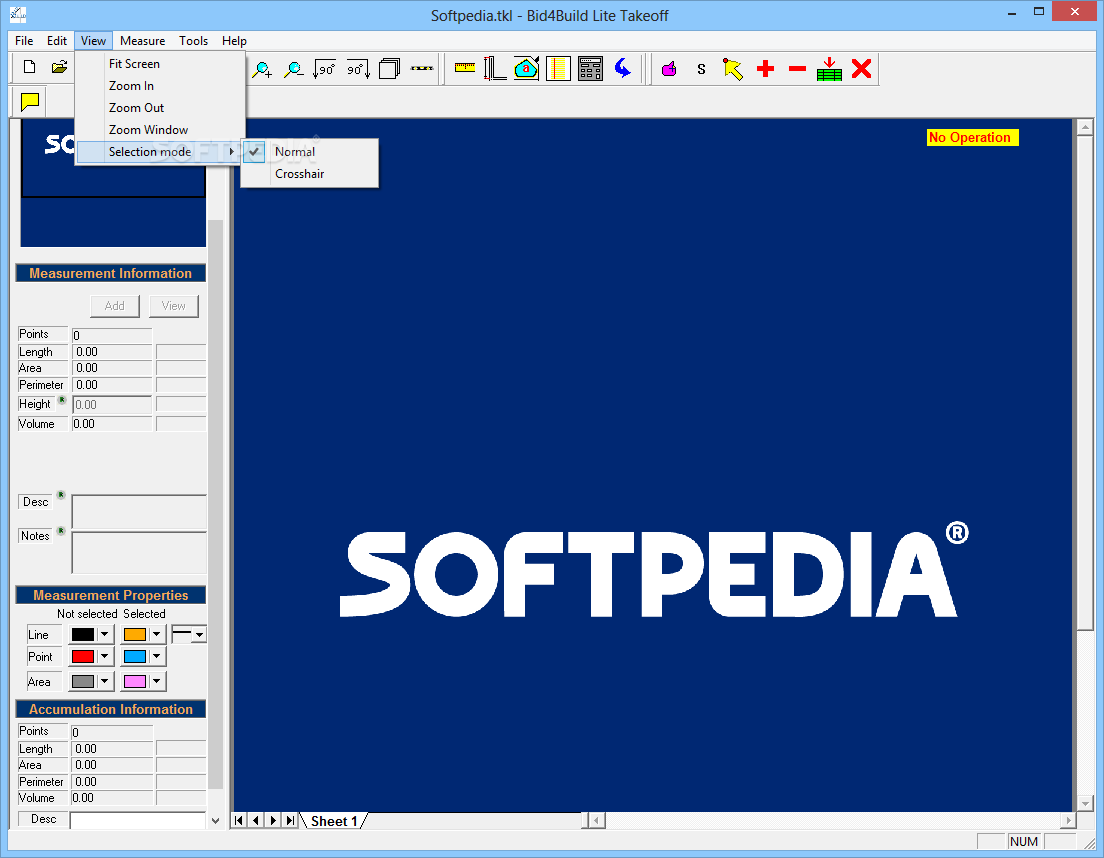Click the New file icon
Viewport: 1104px width, 858px height.
click(29, 68)
